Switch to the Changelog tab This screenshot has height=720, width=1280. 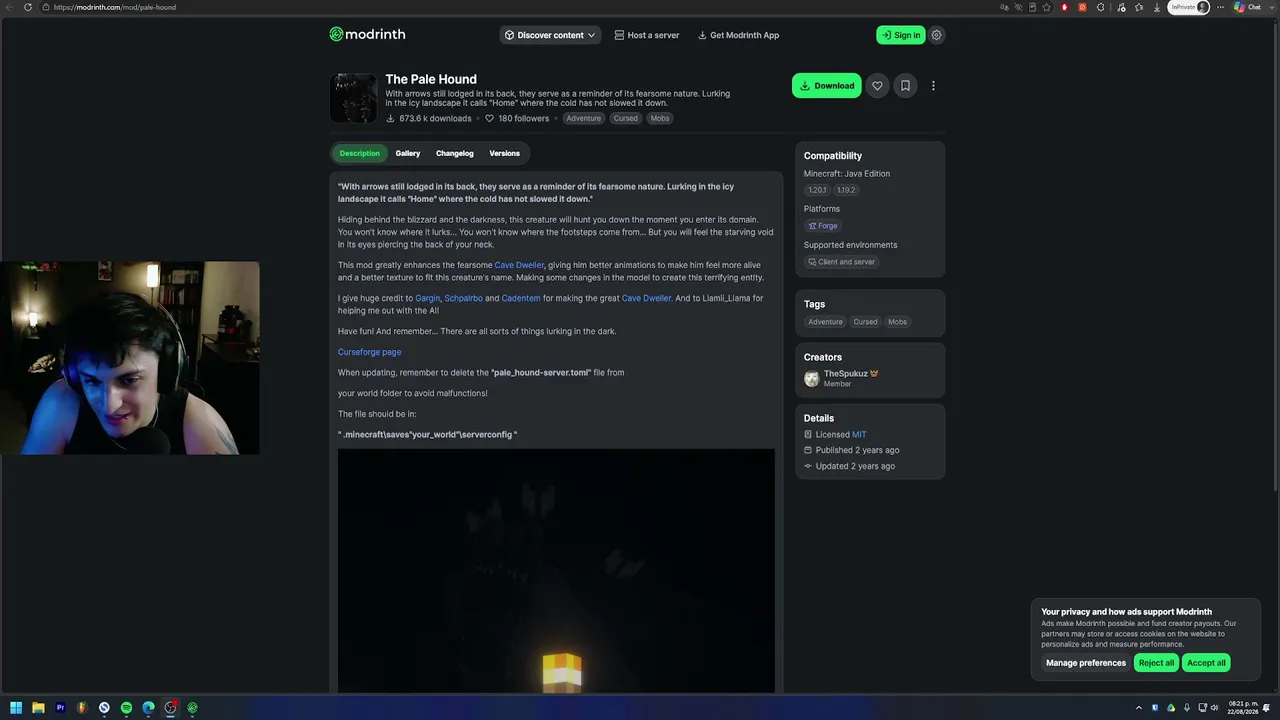pos(454,153)
